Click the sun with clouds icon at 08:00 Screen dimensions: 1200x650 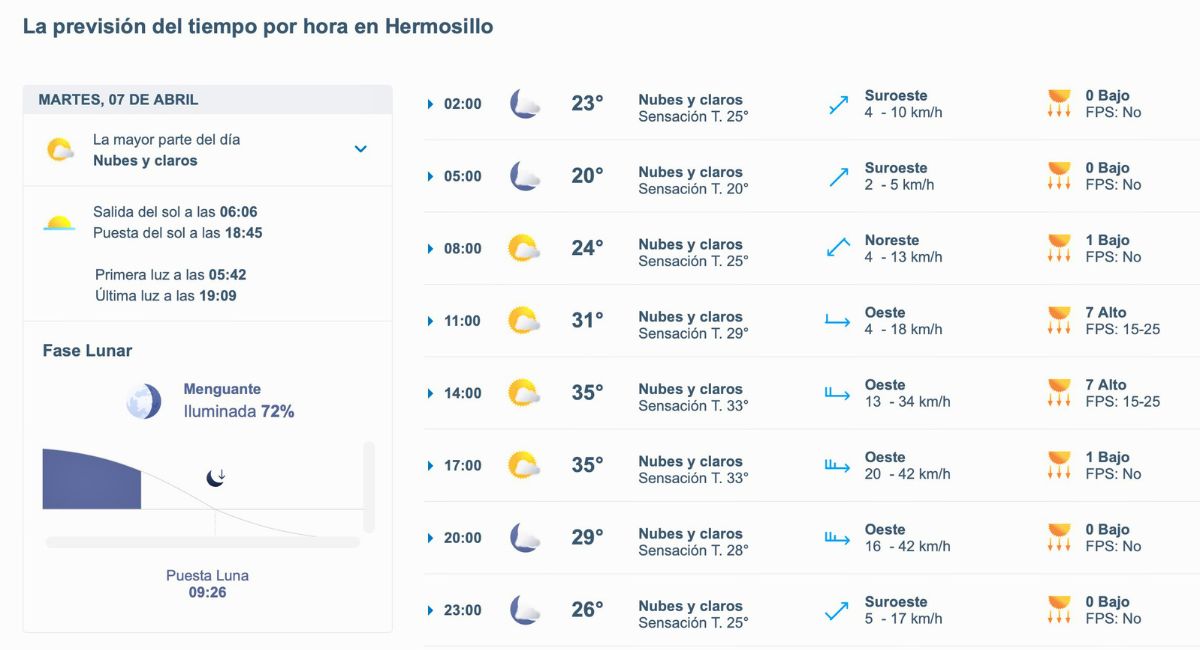tap(521, 247)
